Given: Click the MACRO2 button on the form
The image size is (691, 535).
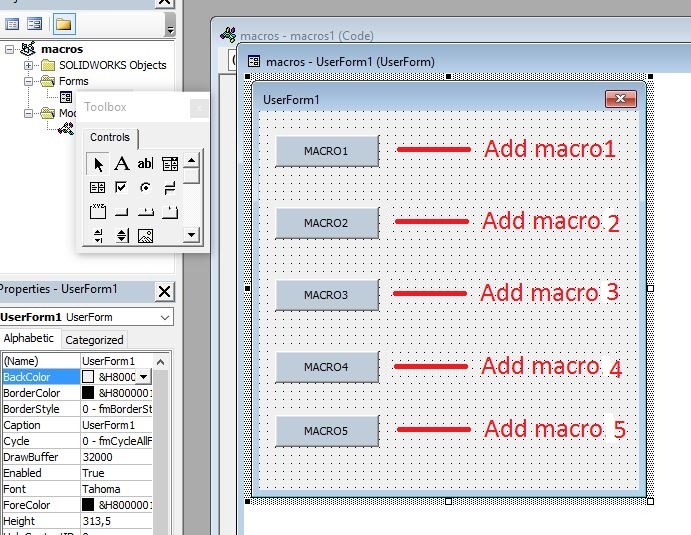Looking at the screenshot, I should pos(327,223).
